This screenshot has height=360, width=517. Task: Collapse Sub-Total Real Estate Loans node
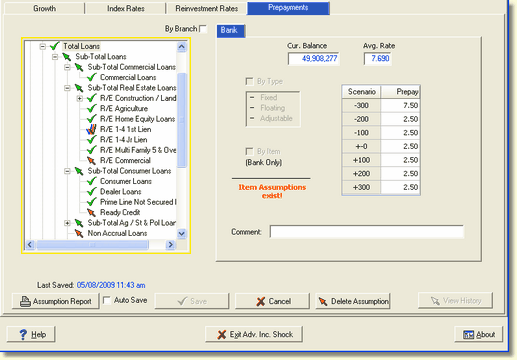point(67,88)
